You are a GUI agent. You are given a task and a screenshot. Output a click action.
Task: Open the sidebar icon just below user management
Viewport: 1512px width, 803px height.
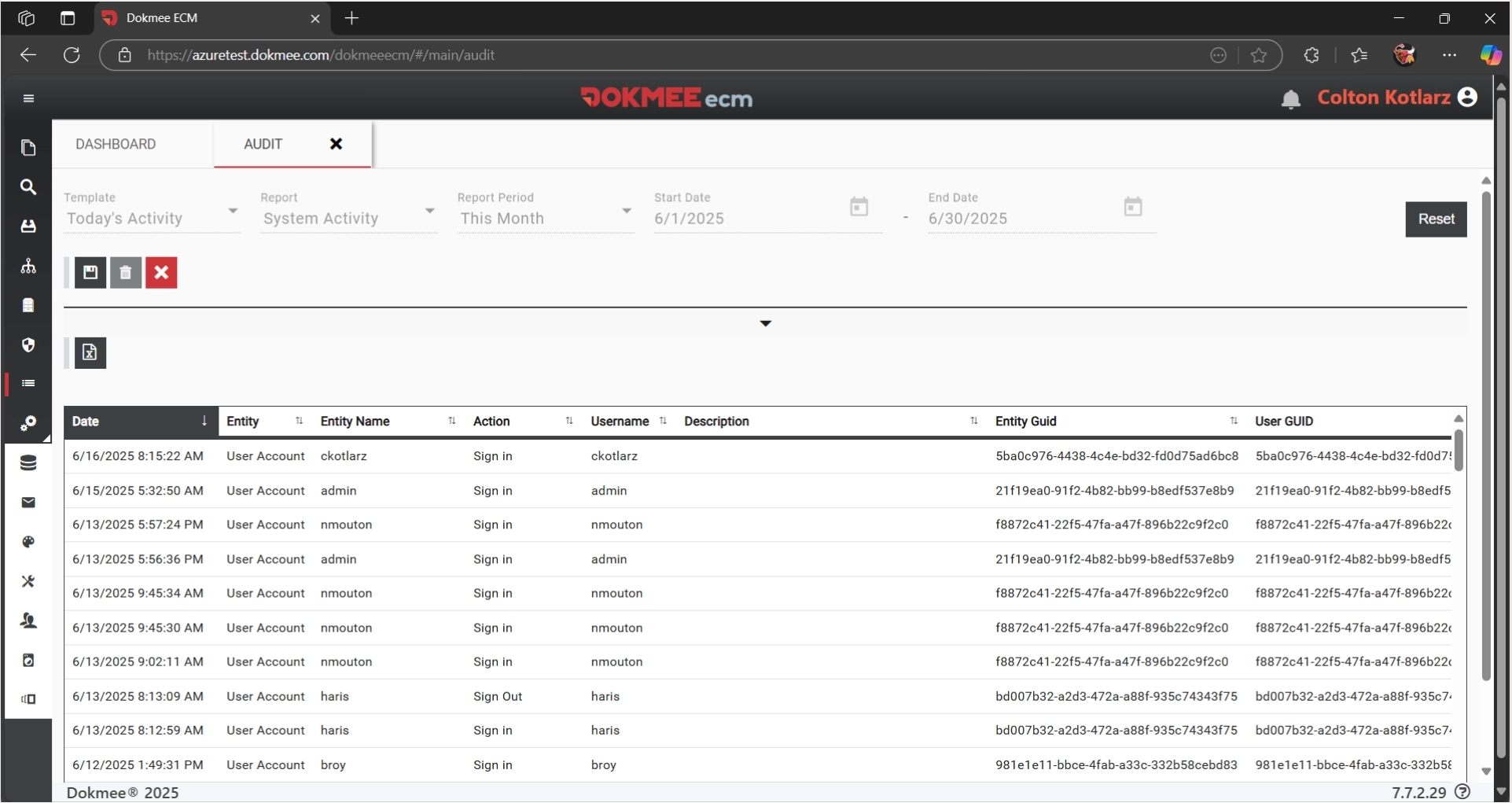tap(28, 660)
